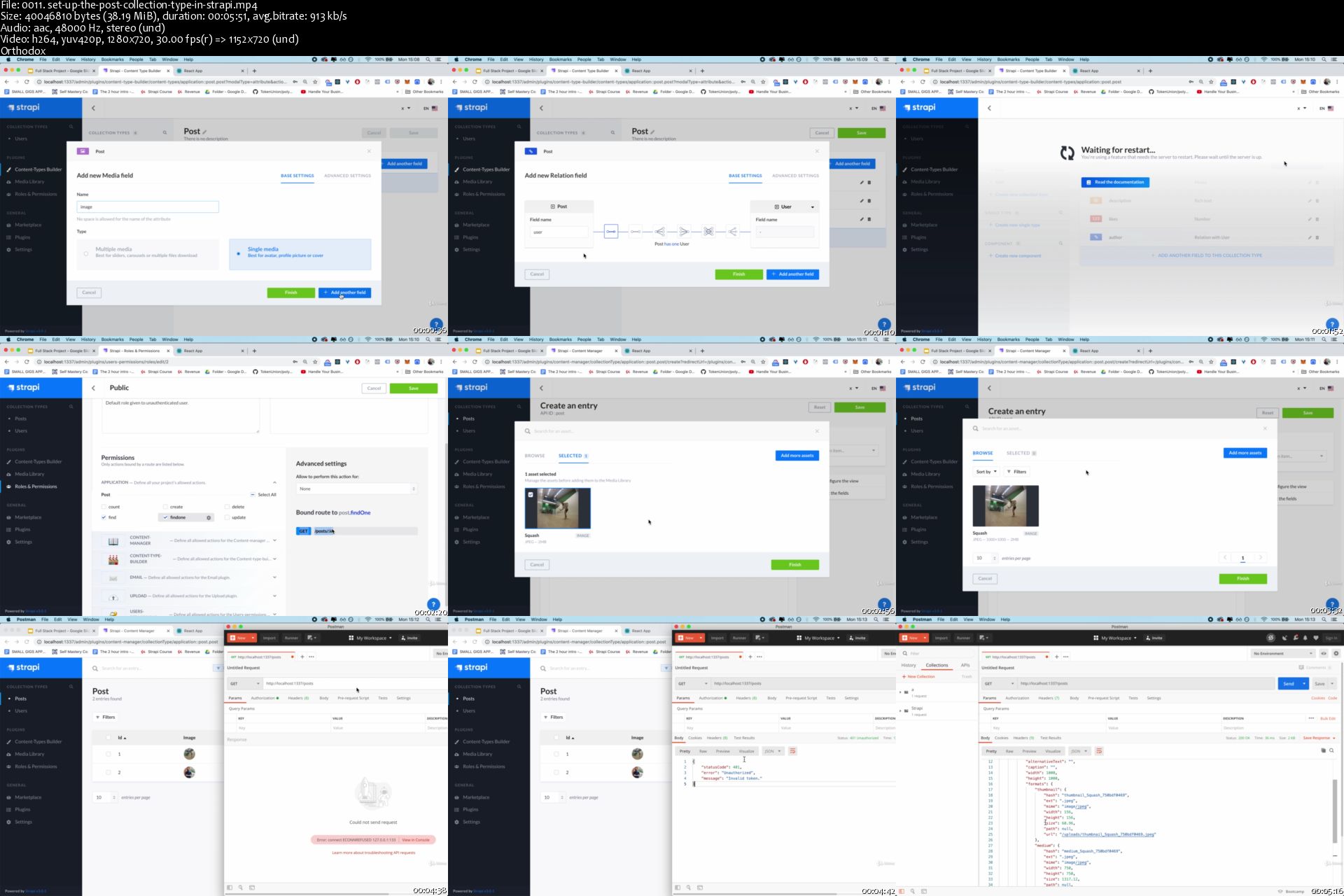Open environment quick look eye icon beside No Environment
1344x896 pixels.
1324,653
